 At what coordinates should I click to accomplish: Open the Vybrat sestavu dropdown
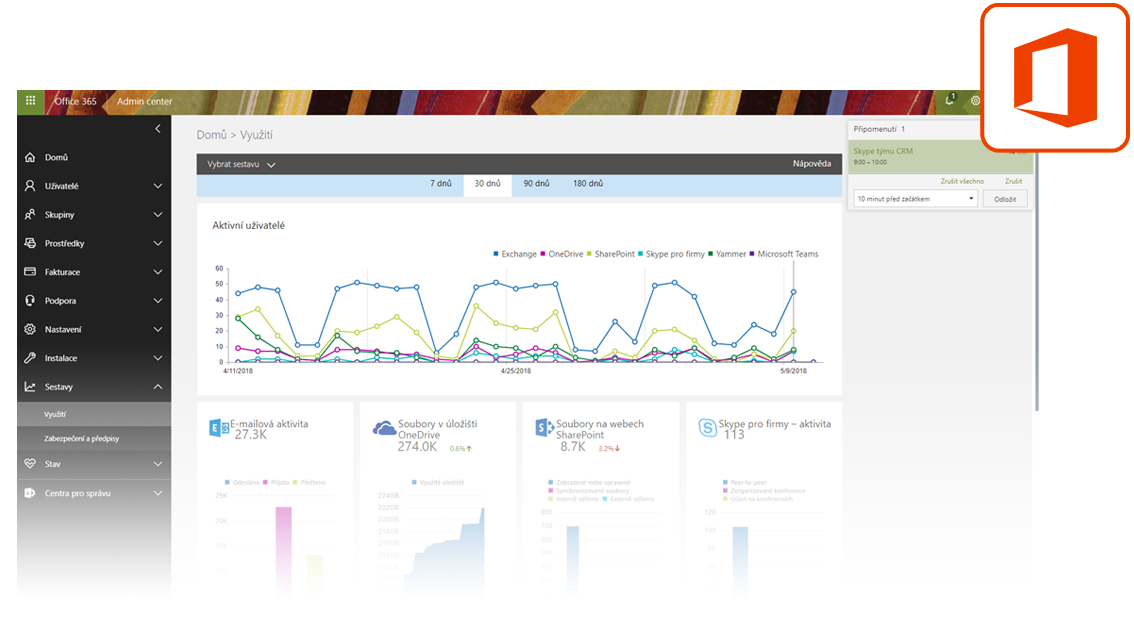tap(242, 164)
